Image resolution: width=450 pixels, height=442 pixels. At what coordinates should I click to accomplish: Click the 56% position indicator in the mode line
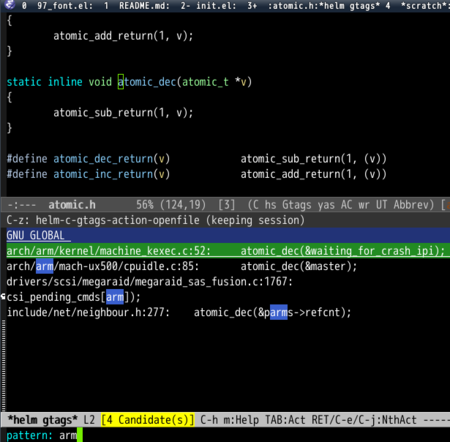(x=145, y=205)
